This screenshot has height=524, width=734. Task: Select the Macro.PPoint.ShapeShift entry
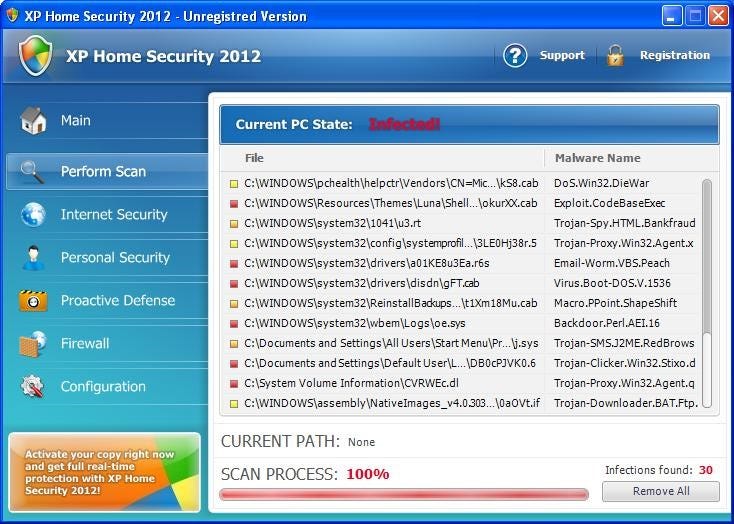[615, 303]
